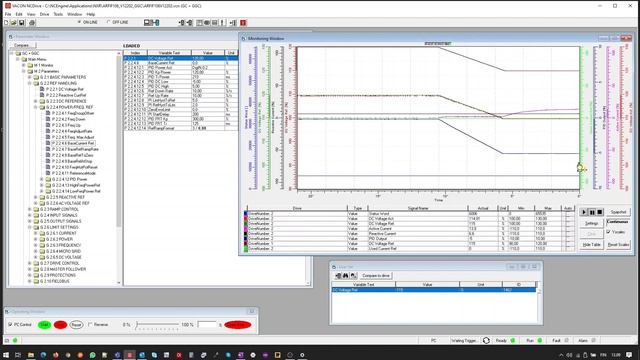Click the reference percentage slider
640x360 pixels.
click(x=158, y=325)
